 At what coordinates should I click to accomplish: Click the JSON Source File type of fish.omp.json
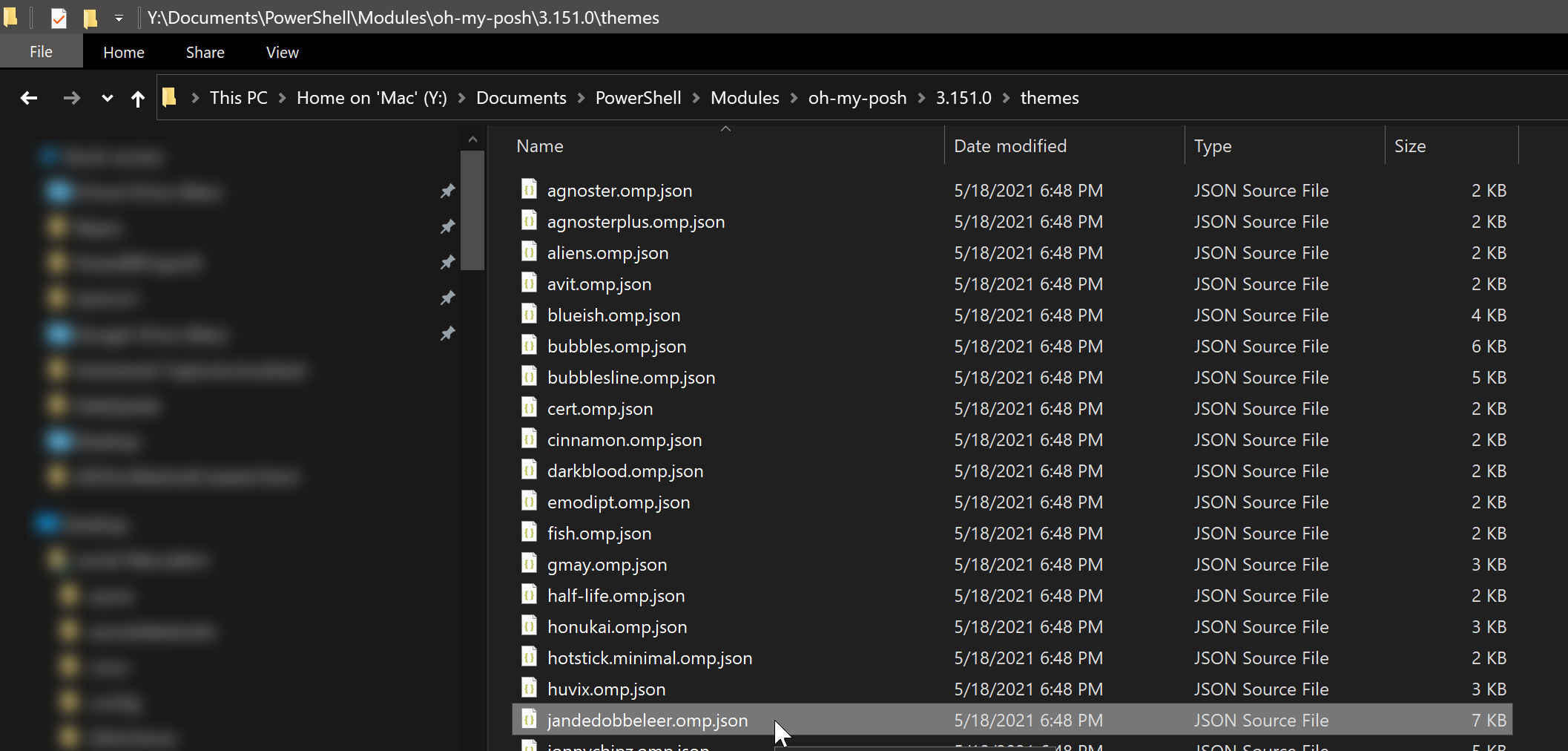click(1261, 534)
